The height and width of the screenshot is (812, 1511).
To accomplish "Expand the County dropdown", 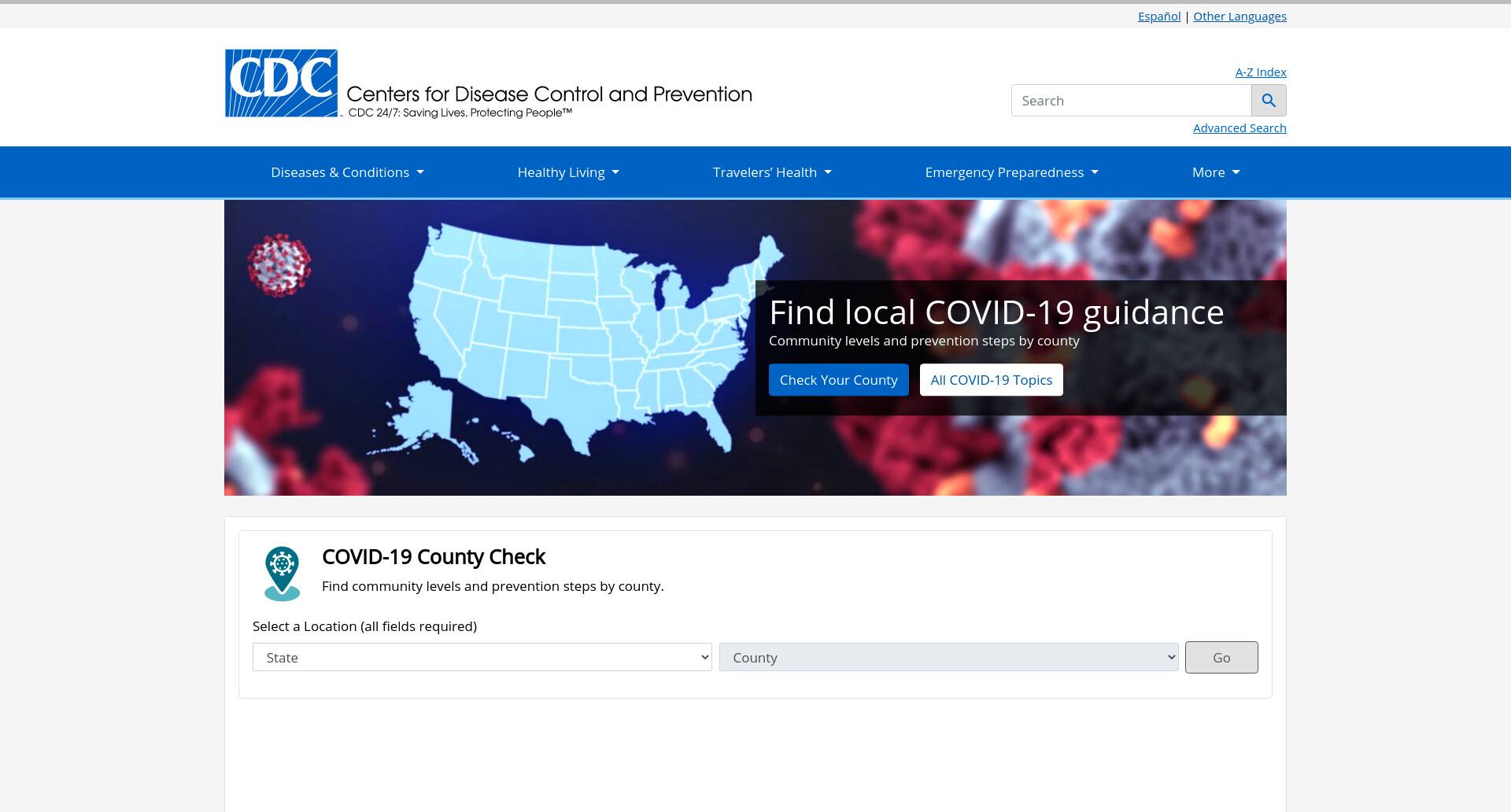I will tap(948, 658).
